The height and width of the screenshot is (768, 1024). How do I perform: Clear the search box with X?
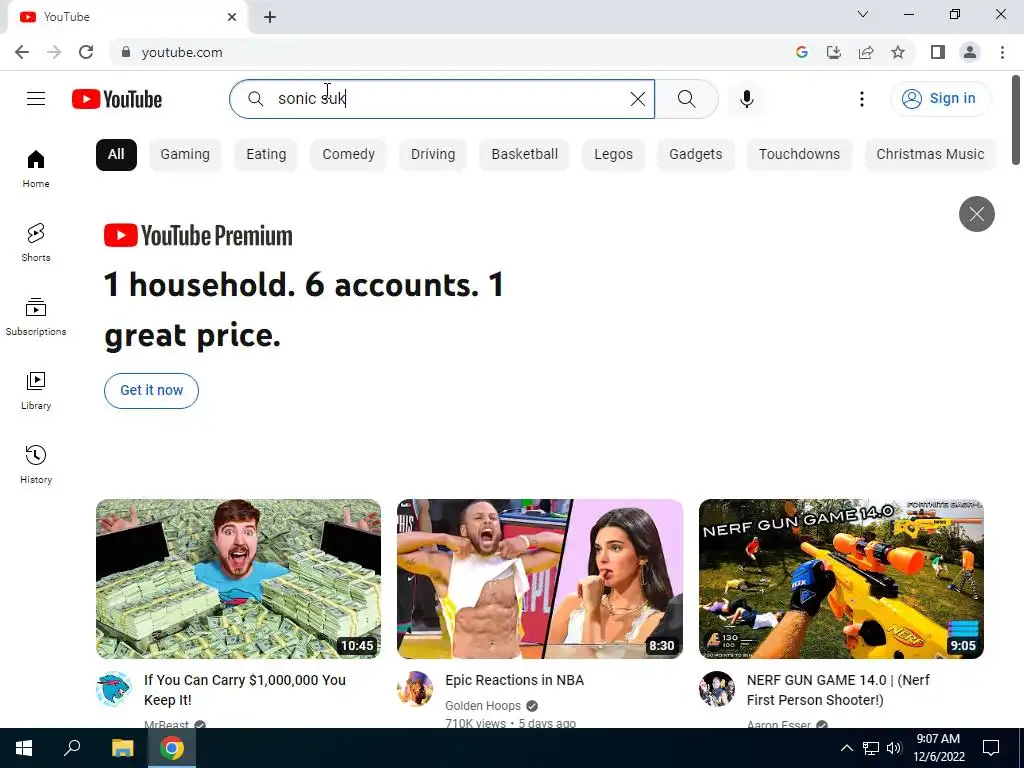pyautogui.click(x=637, y=99)
